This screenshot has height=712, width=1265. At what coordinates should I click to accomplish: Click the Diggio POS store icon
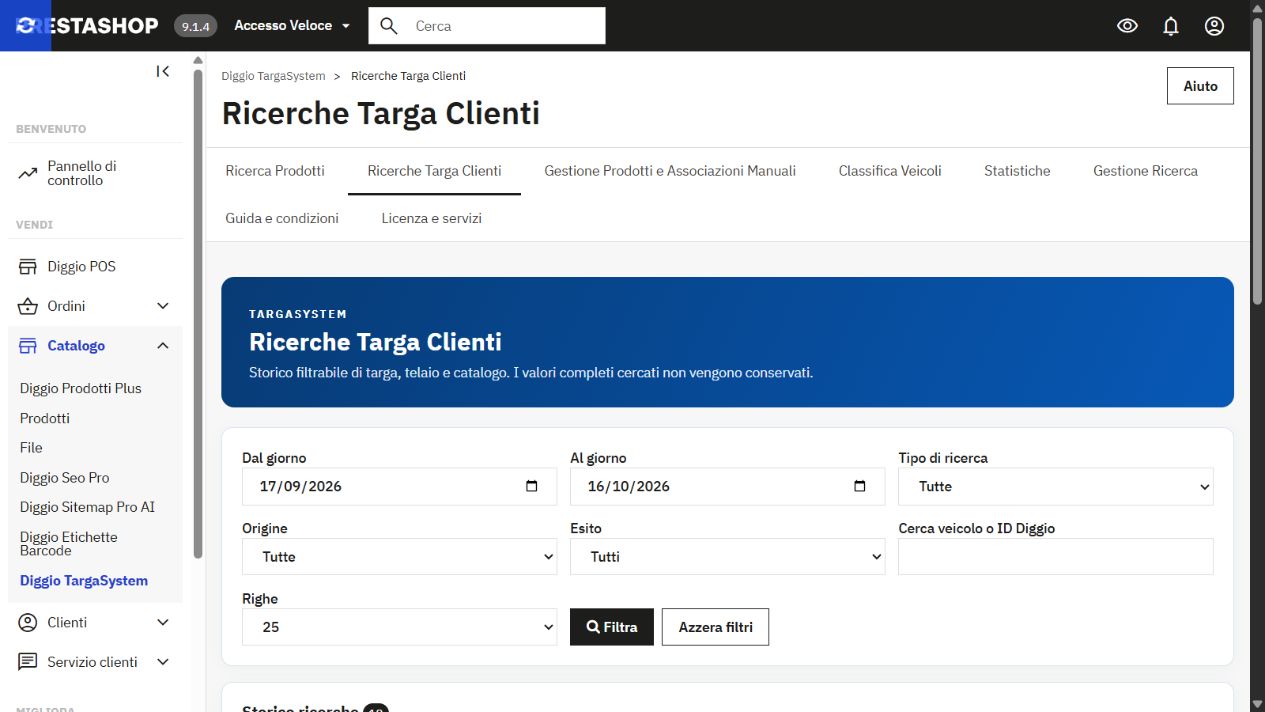[28, 267]
